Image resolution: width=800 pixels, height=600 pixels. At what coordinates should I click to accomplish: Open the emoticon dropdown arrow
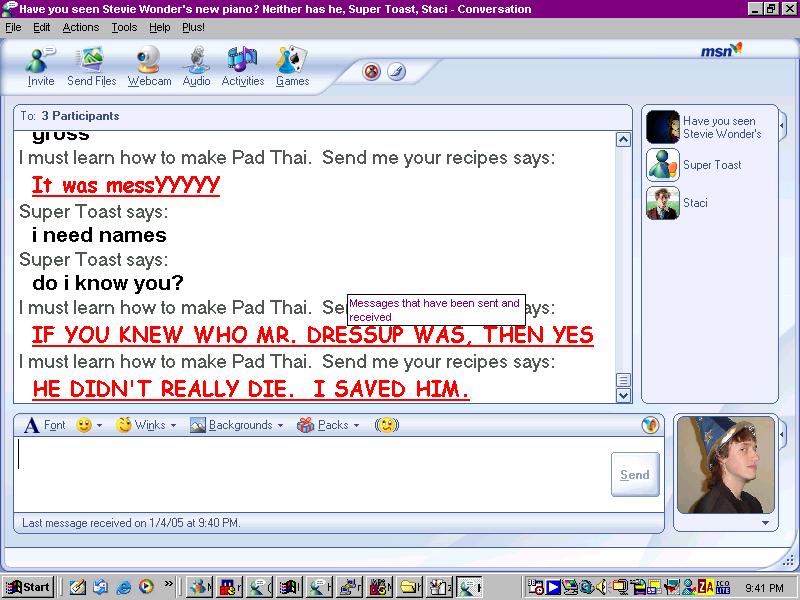(x=99, y=426)
